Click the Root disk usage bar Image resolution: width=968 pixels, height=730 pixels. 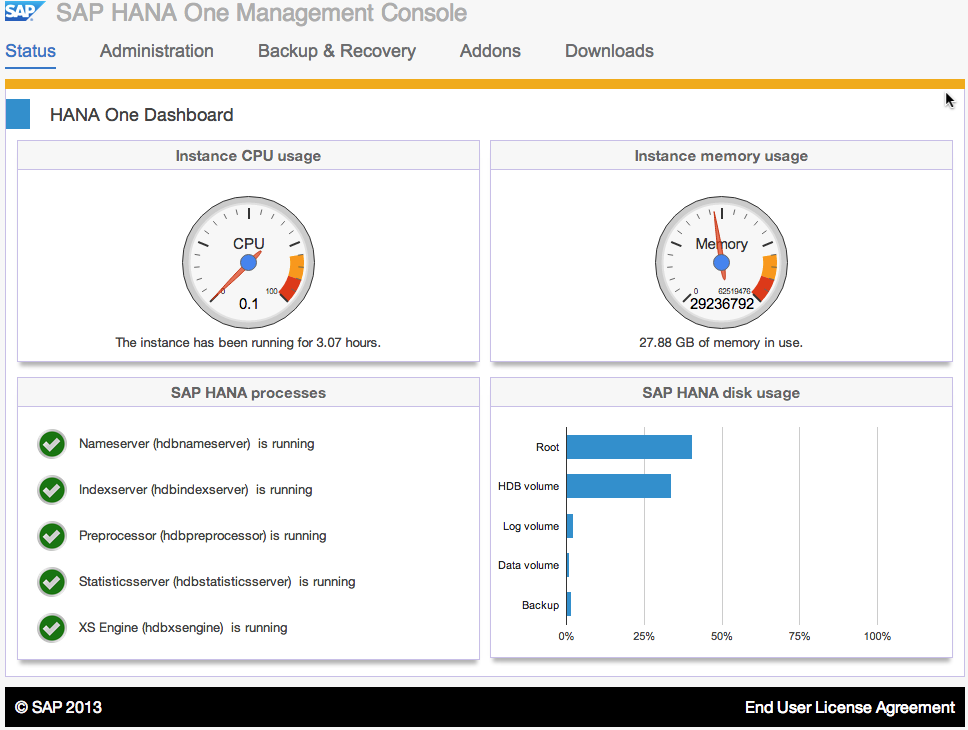coord(629,447)
